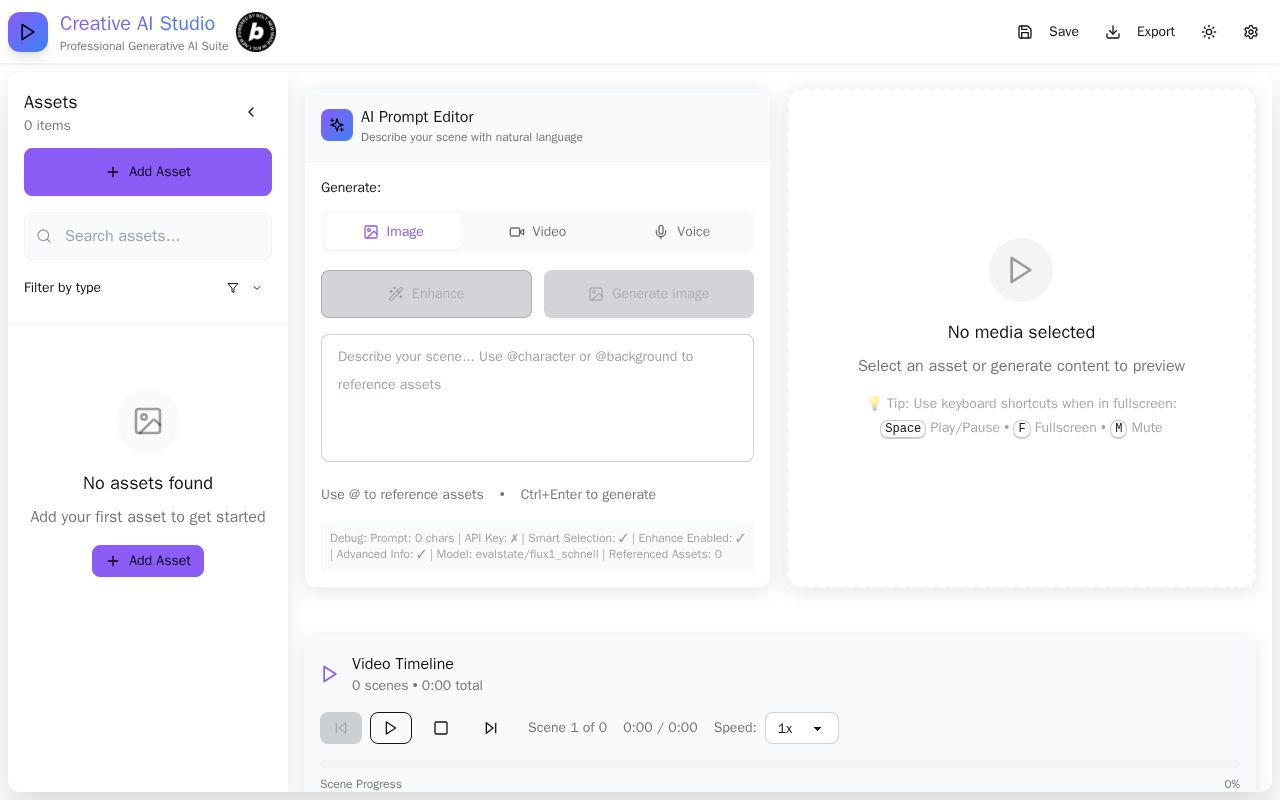Focus the Search assets field
The width and height of the screenshot is (1280, 800).
pos(148,236)
